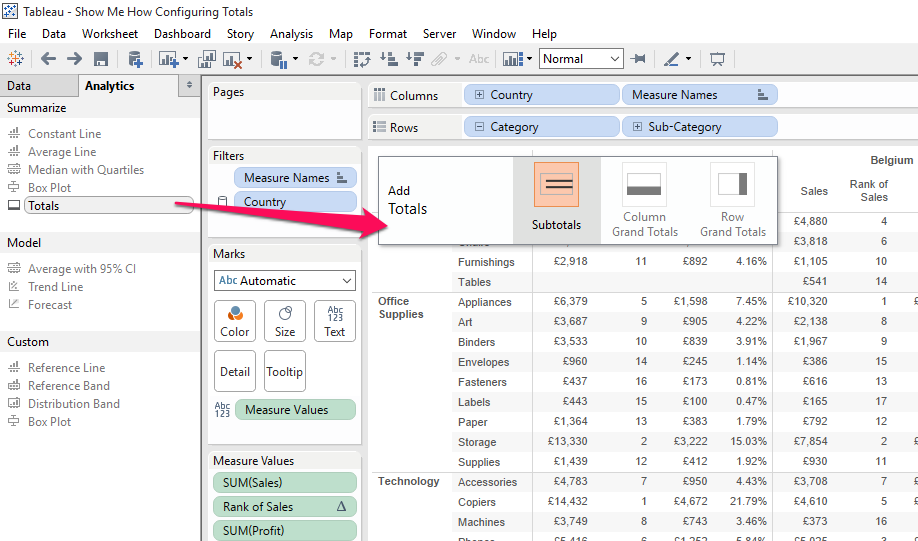This screenshot has height=541, width=918.
Task: Click the Measure Names pill on Filters
Action: coord(295,177)
